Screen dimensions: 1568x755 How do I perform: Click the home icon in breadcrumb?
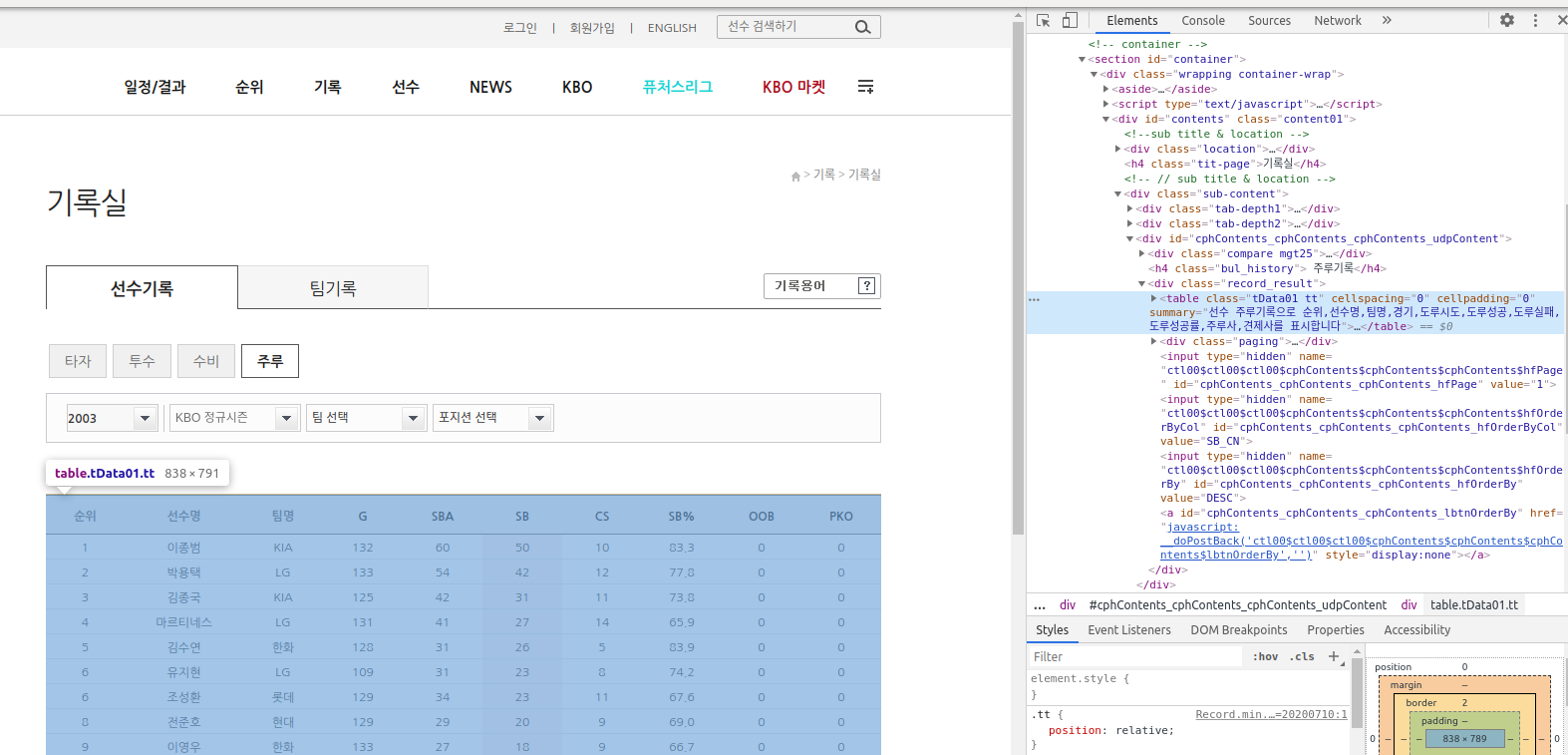point(795,176)
